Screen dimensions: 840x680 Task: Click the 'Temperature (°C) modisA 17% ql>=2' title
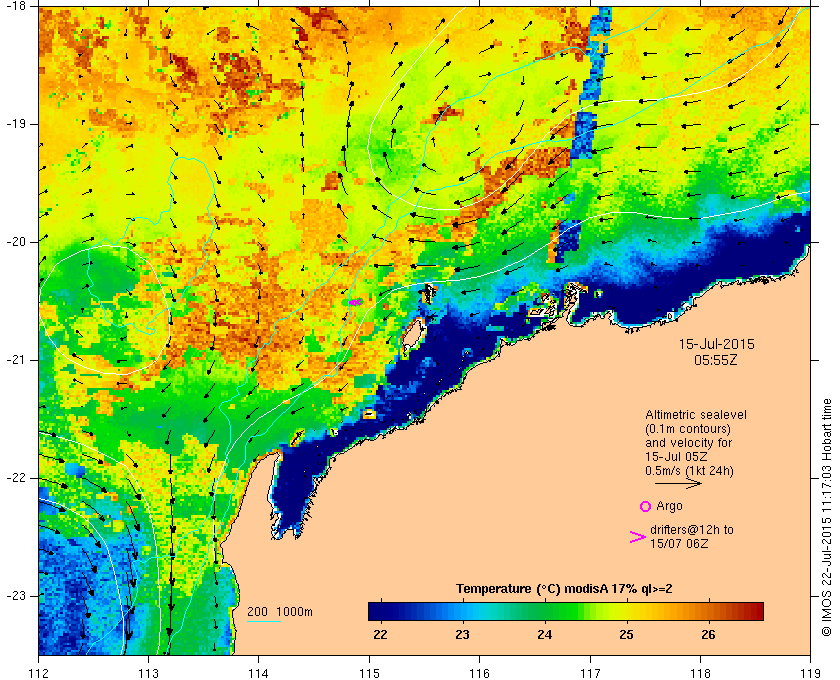[x=564, y=589]
